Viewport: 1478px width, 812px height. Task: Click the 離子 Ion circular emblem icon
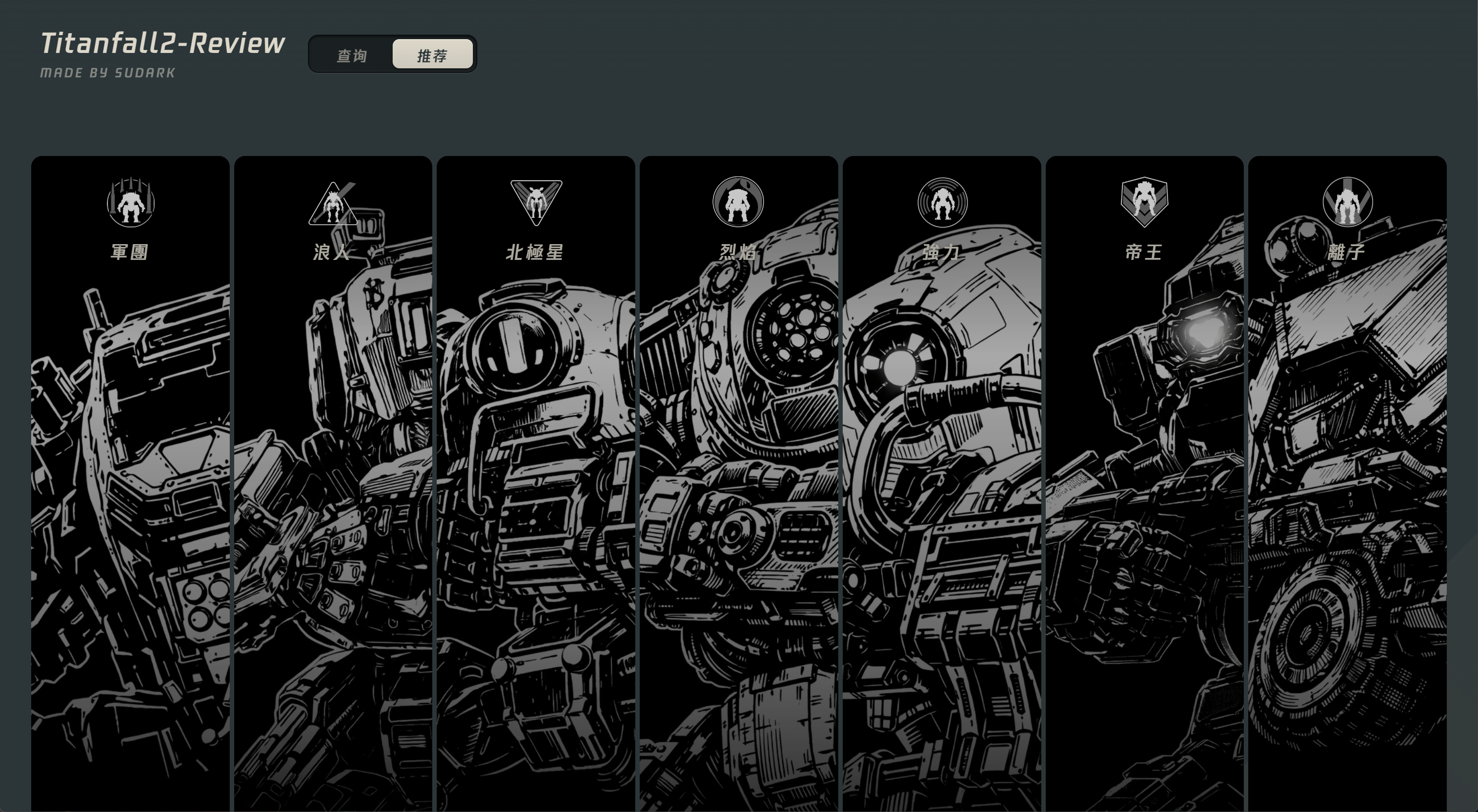(x=1347, y=202)
